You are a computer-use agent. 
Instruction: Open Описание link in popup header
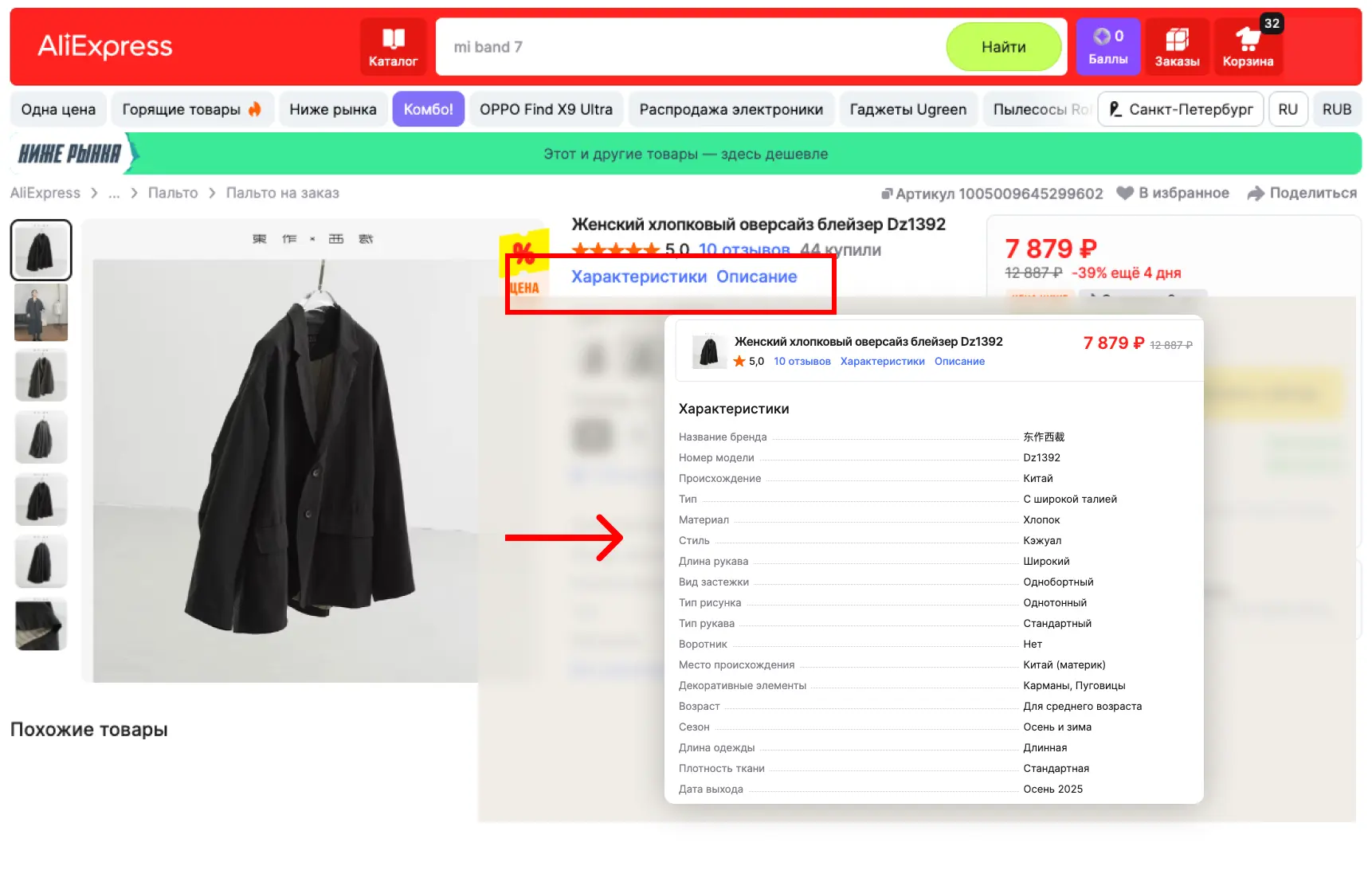point(959,361)
